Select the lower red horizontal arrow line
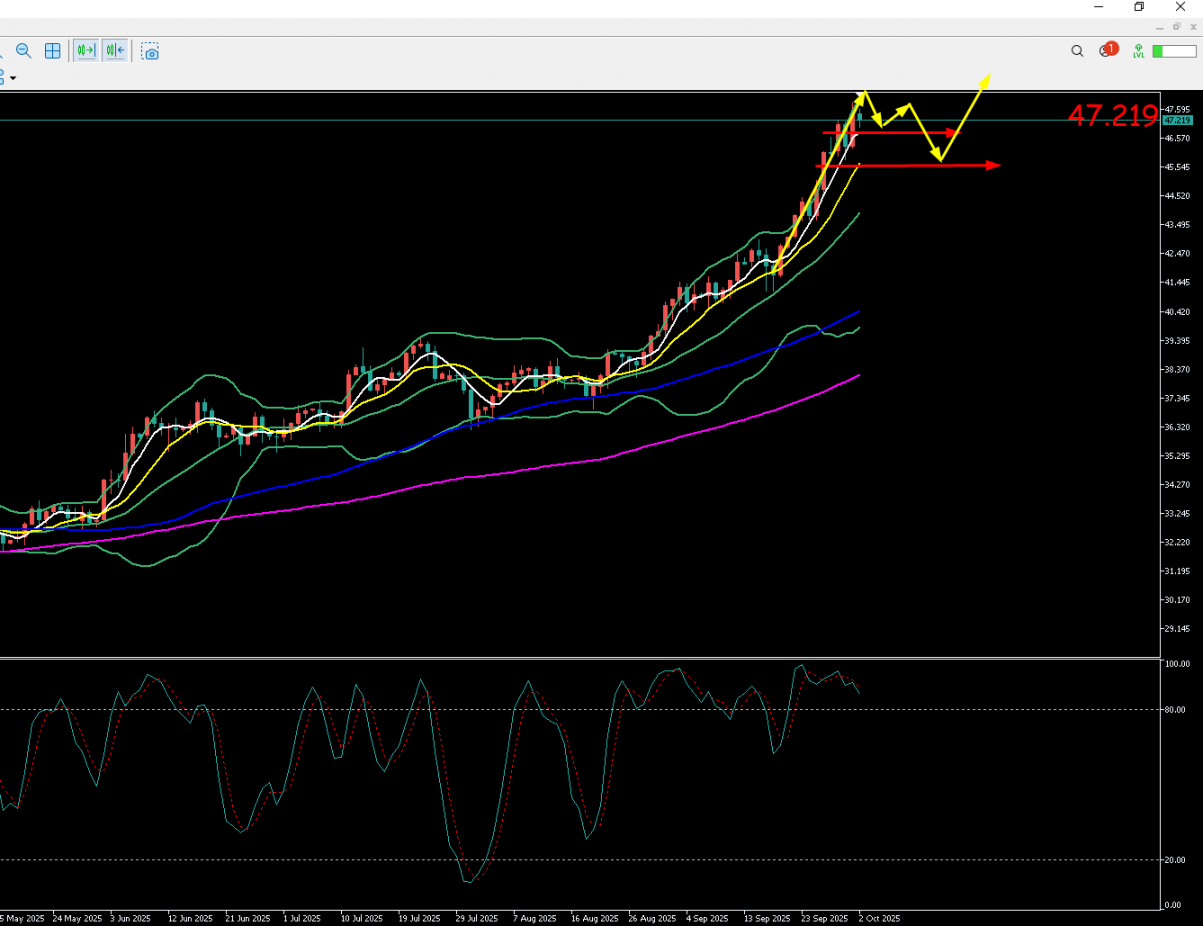This screenshot has height=926, width=1203. click(x=910, y=165)
